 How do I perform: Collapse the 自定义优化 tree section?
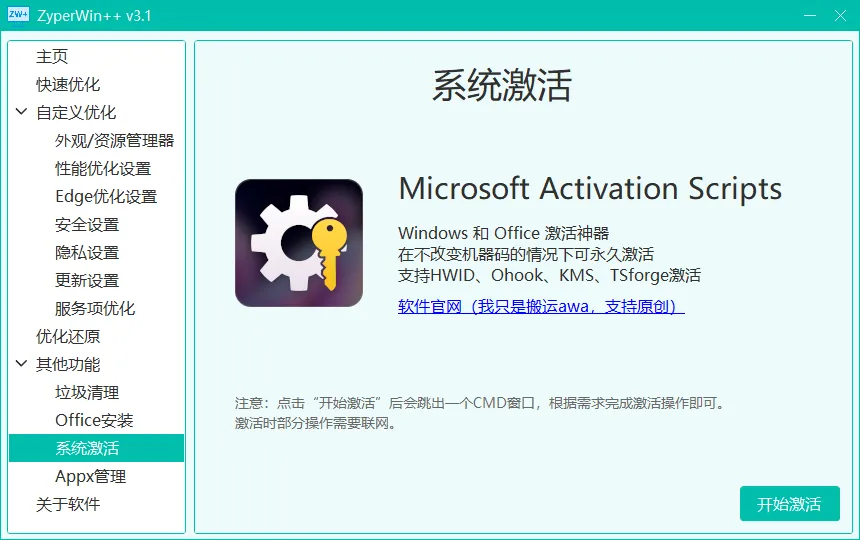[x=22, y=112]
